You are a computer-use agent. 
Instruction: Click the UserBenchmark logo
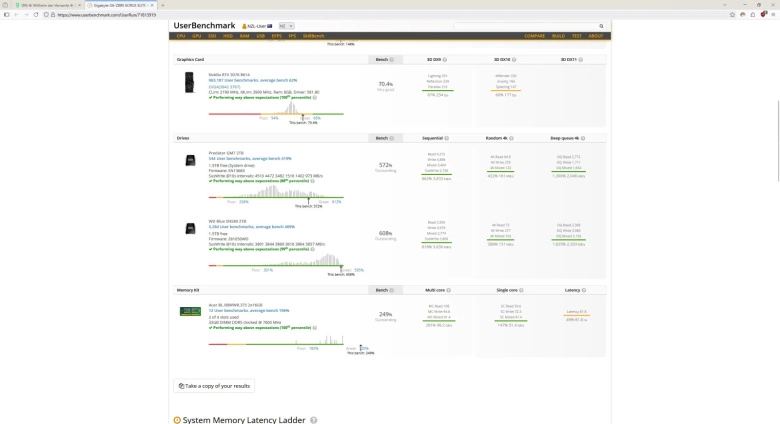204,25
